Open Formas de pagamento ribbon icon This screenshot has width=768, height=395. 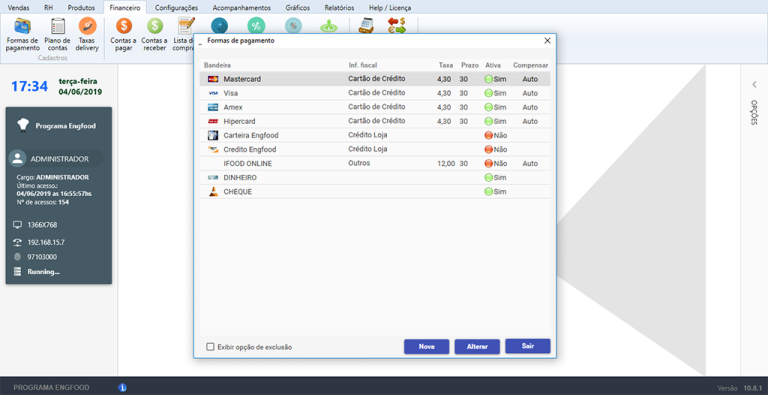(23, 25)
